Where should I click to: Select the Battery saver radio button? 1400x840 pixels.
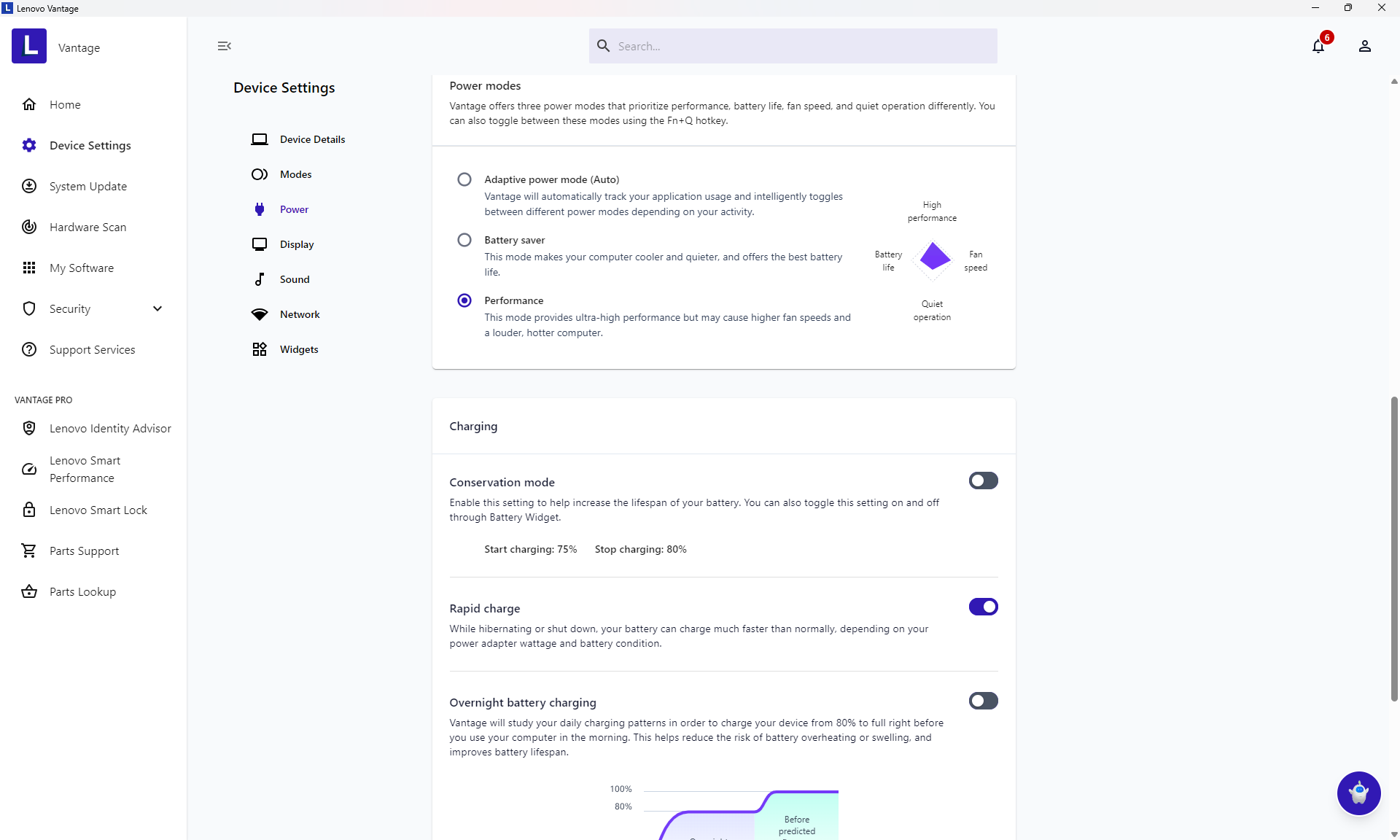[464, 240]
